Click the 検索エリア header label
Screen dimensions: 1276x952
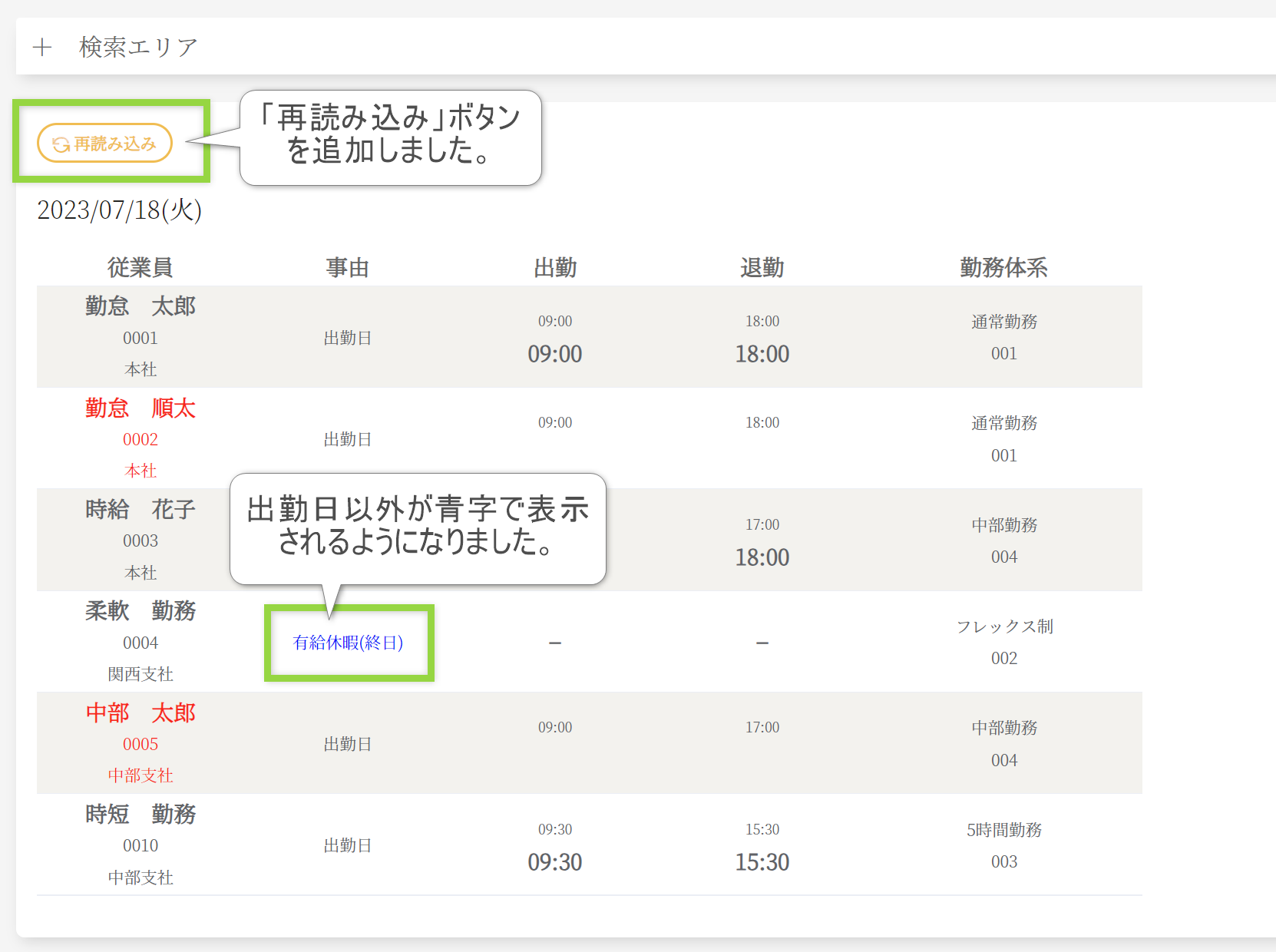coord(138,48)
